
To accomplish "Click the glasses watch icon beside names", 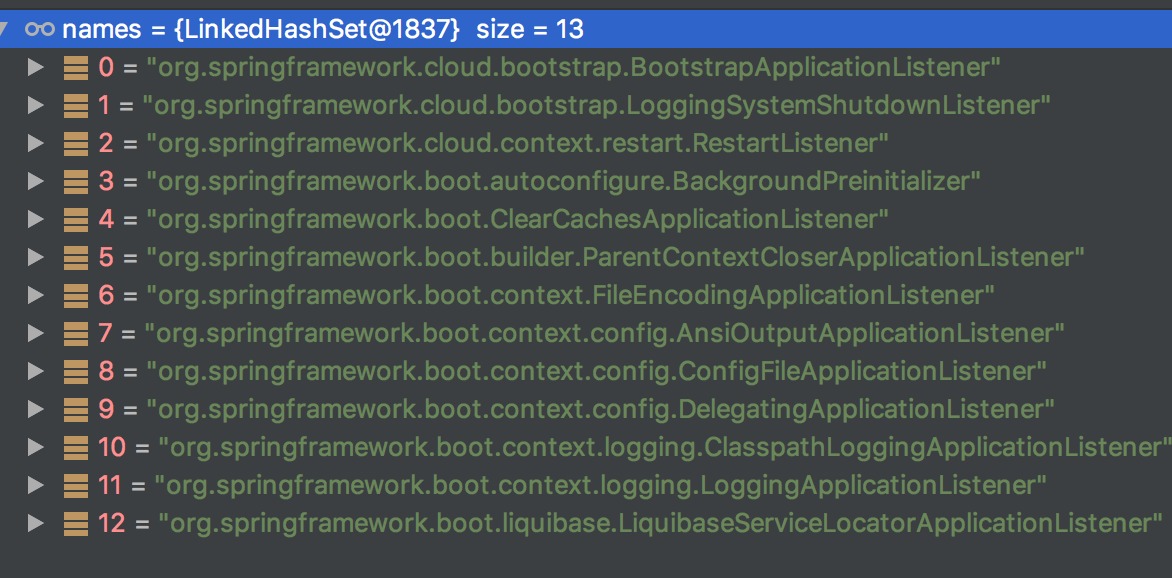I will click(40, 29).
